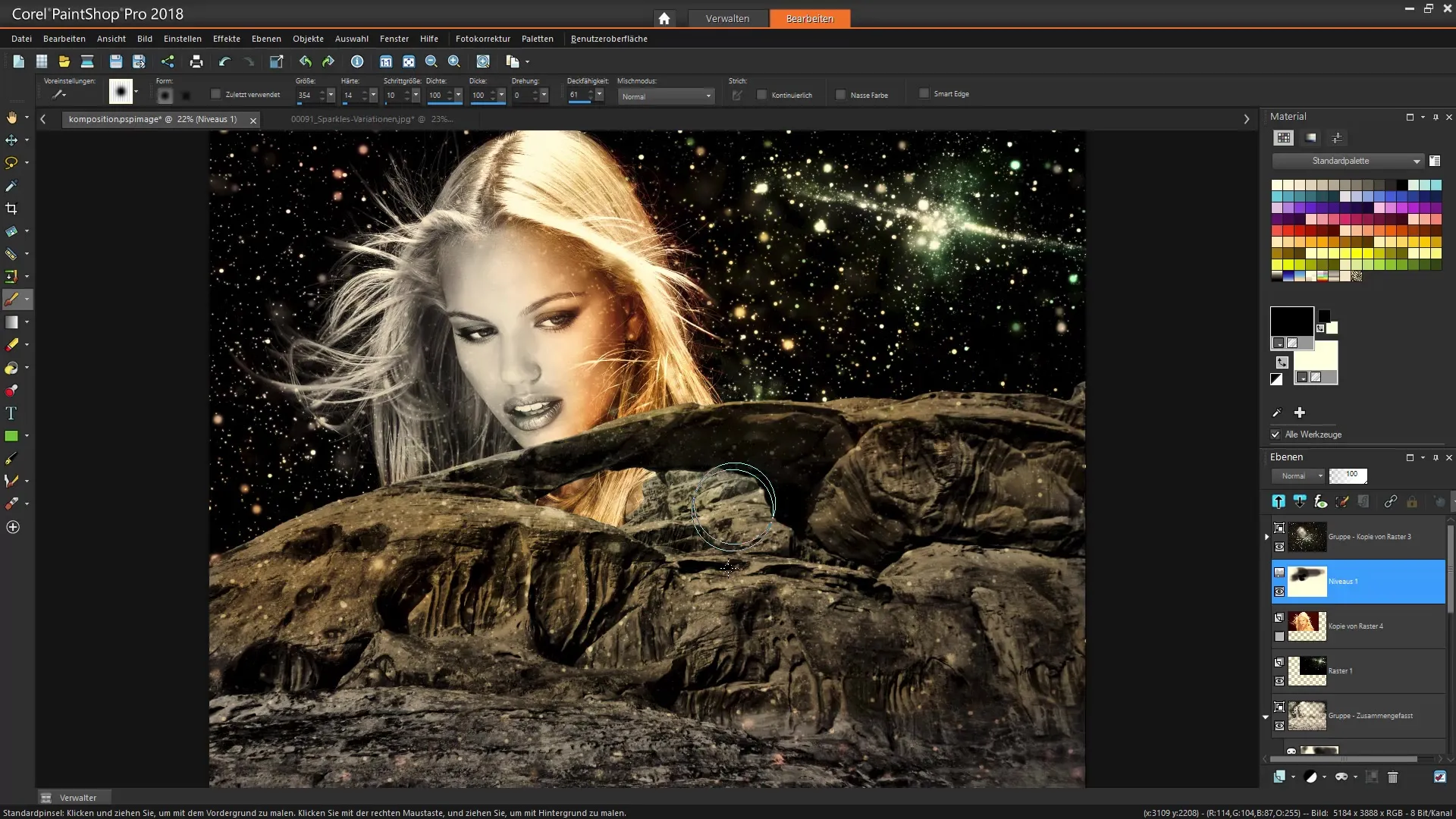Open the Standardpalette dropdown

[1348, 161]
